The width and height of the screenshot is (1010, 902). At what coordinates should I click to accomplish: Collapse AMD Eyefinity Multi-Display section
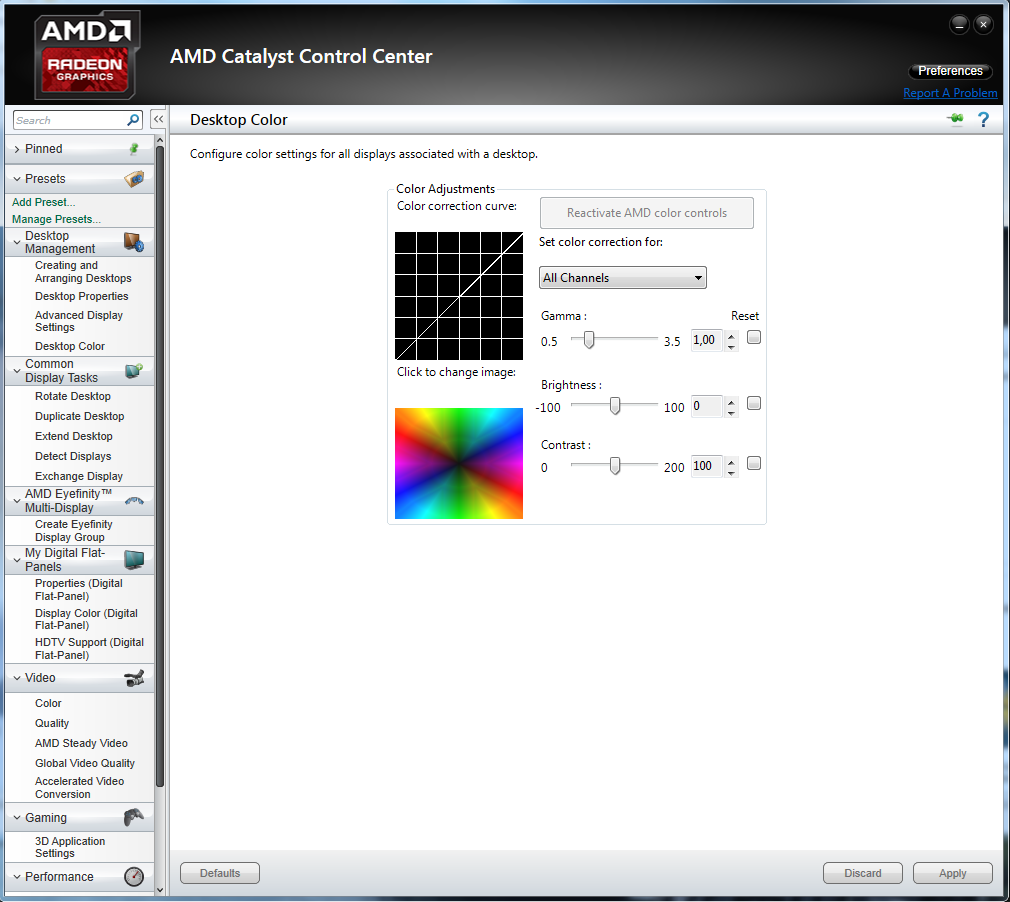17,501
